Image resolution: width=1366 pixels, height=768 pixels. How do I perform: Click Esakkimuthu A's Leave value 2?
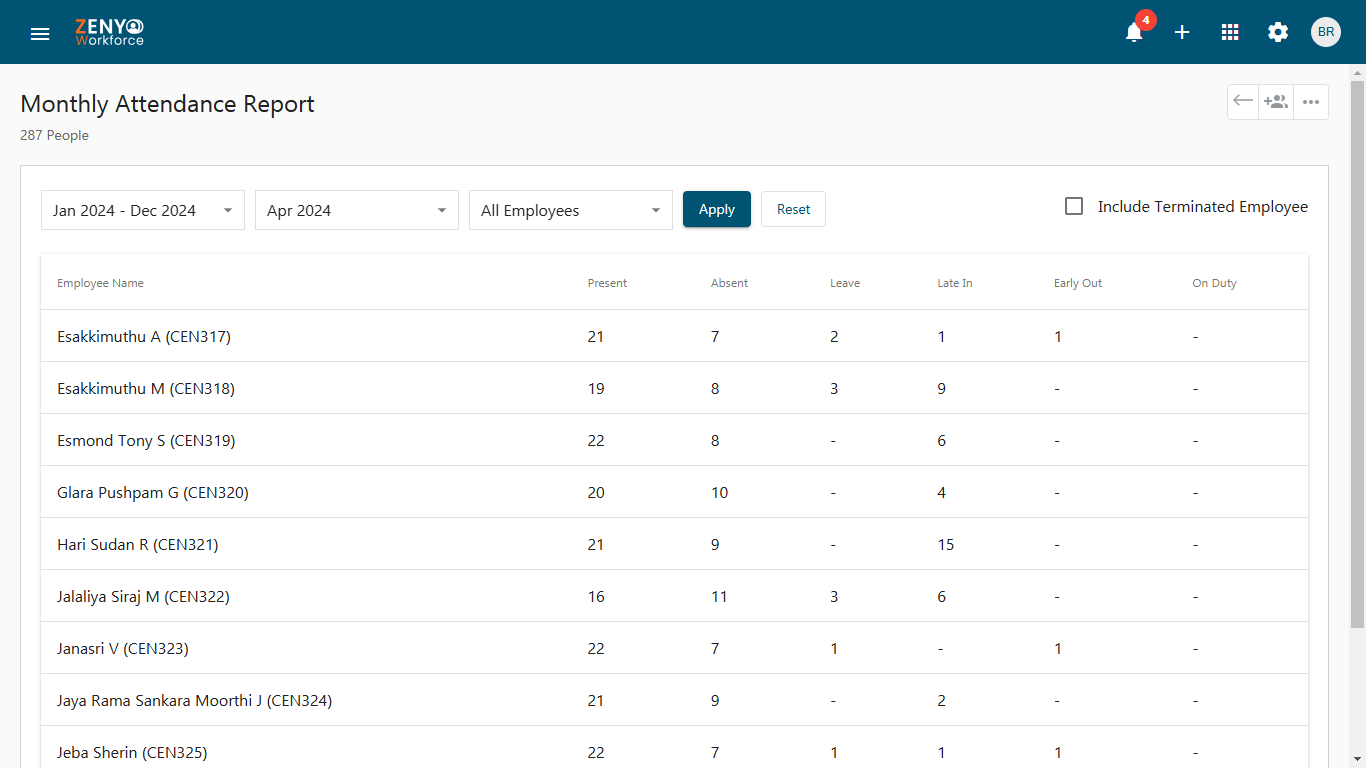(x=835, y=337)
